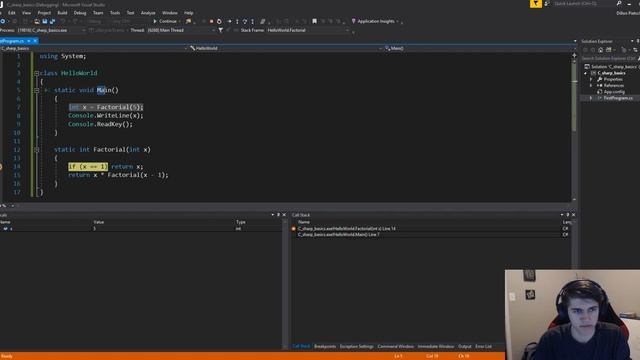Image resolution: width=640 pixels, height=360 pixels.
Task: Click the Quick Launch magnifier icon
Action: tap(619, 4)
